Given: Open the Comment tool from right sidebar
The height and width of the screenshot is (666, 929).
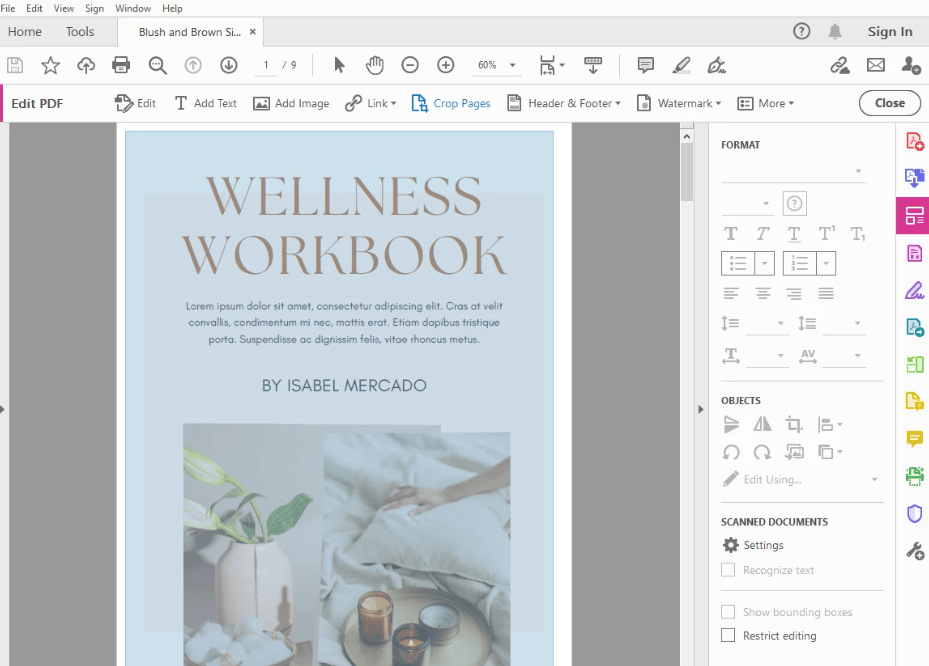Looking at the screenshot, I should (x=913, y=438).
